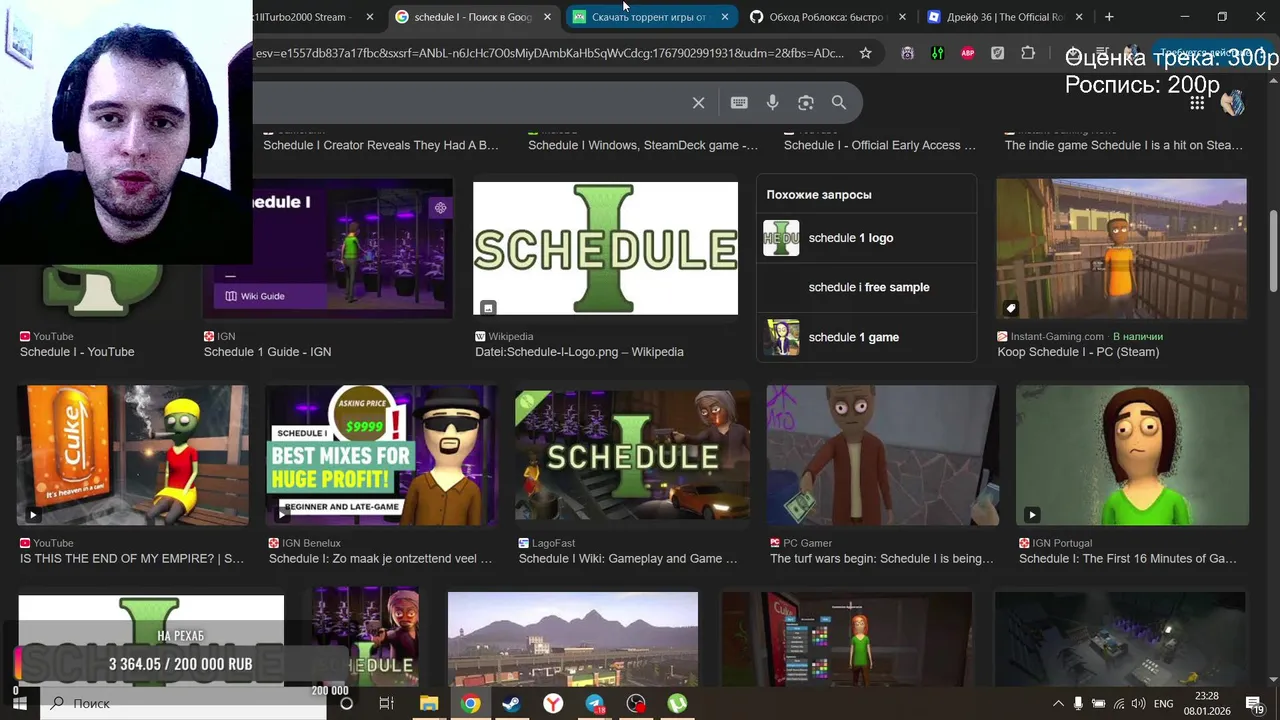Open the Instant-Gaming 'Koop Schedule I' image
This screenshot has height=720, width=1280.
(x=1121, y=249)
